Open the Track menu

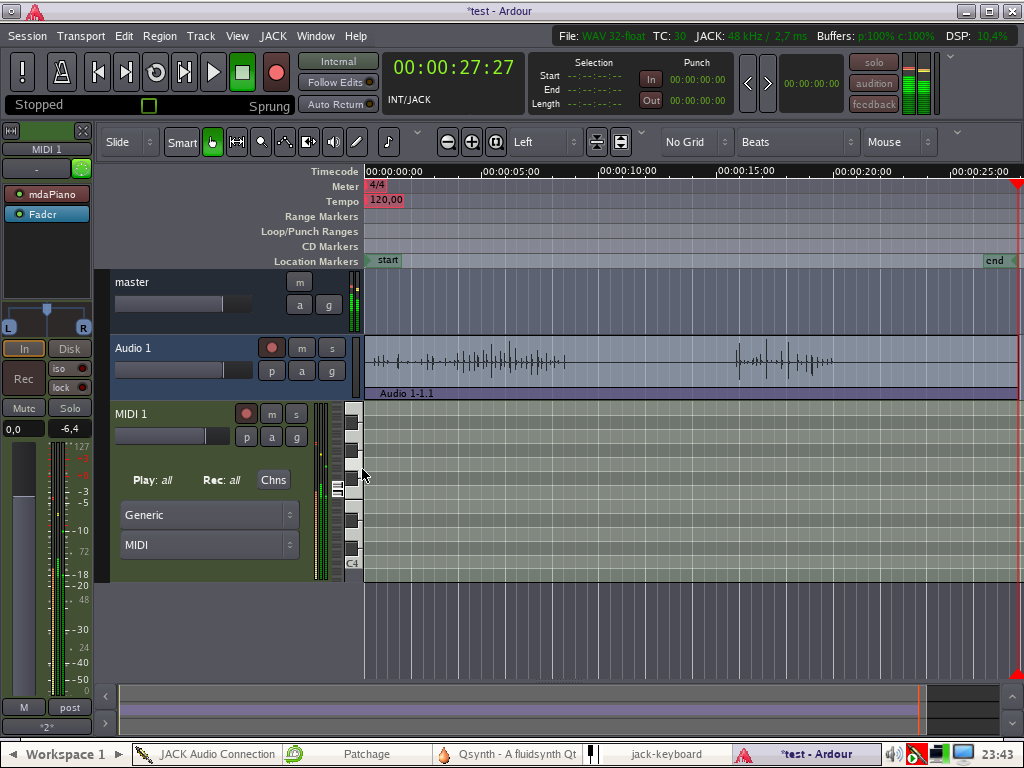click(201, 36)
